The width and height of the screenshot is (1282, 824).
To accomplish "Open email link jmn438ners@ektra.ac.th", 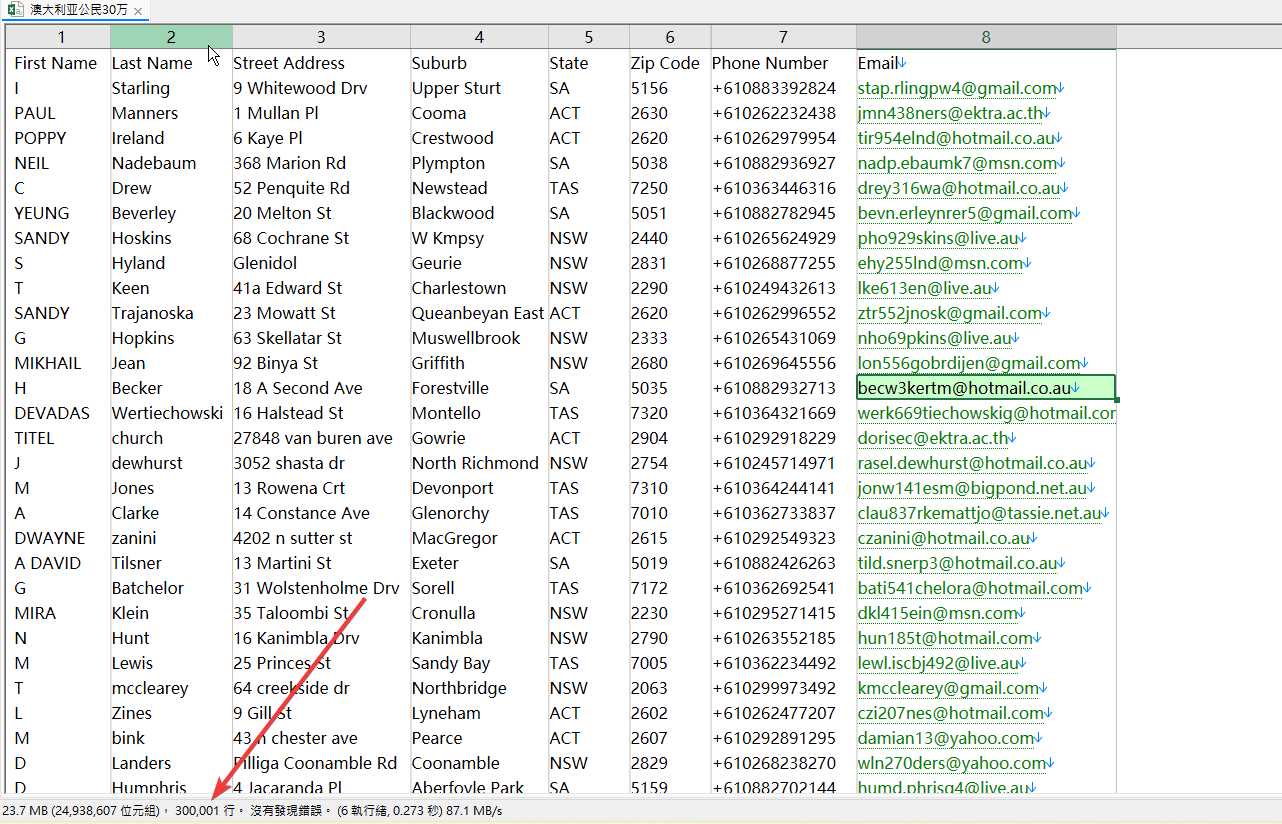I will tap(950, 113).
